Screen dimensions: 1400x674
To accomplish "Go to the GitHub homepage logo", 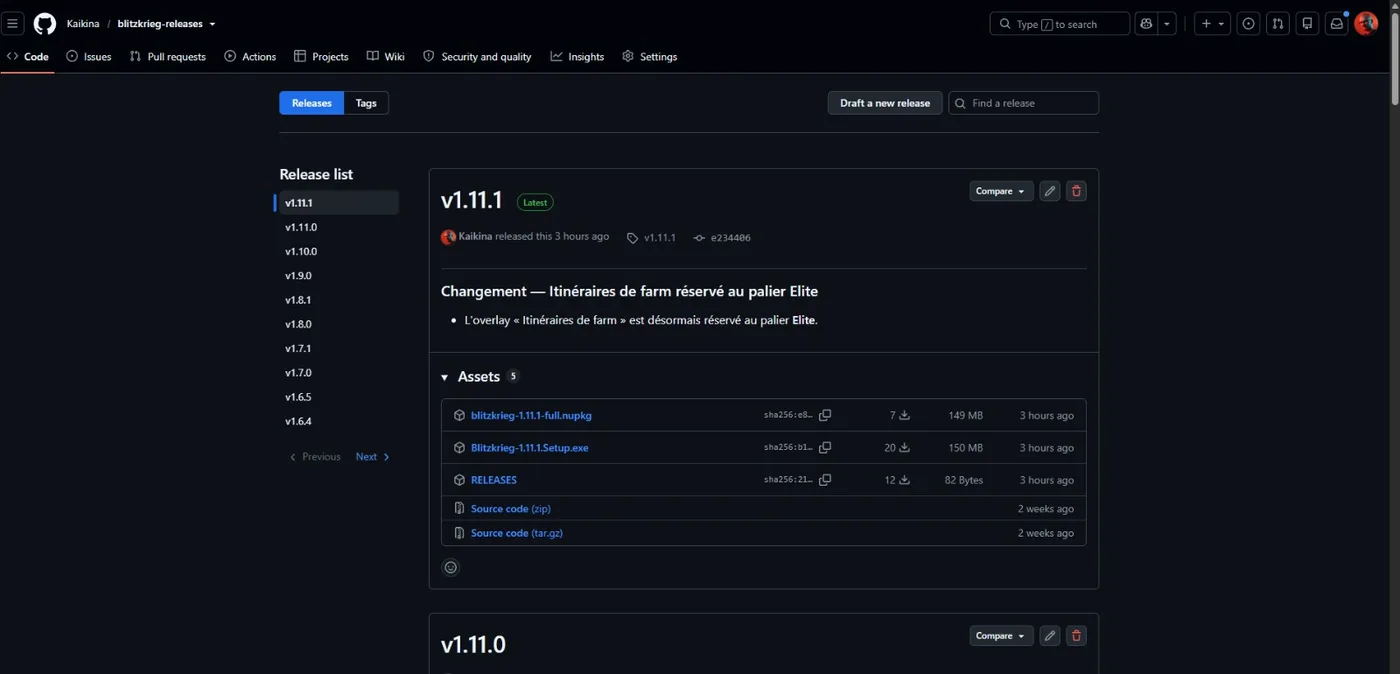I will 45,24.
